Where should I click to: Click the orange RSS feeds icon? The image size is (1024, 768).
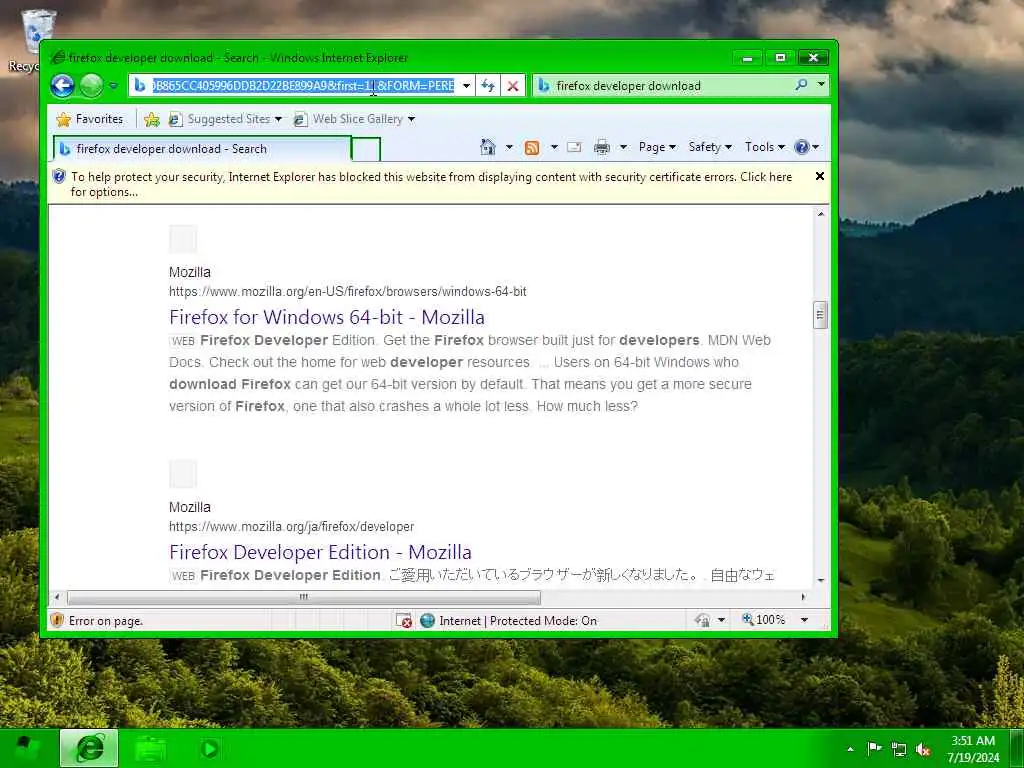pos(532,148)
